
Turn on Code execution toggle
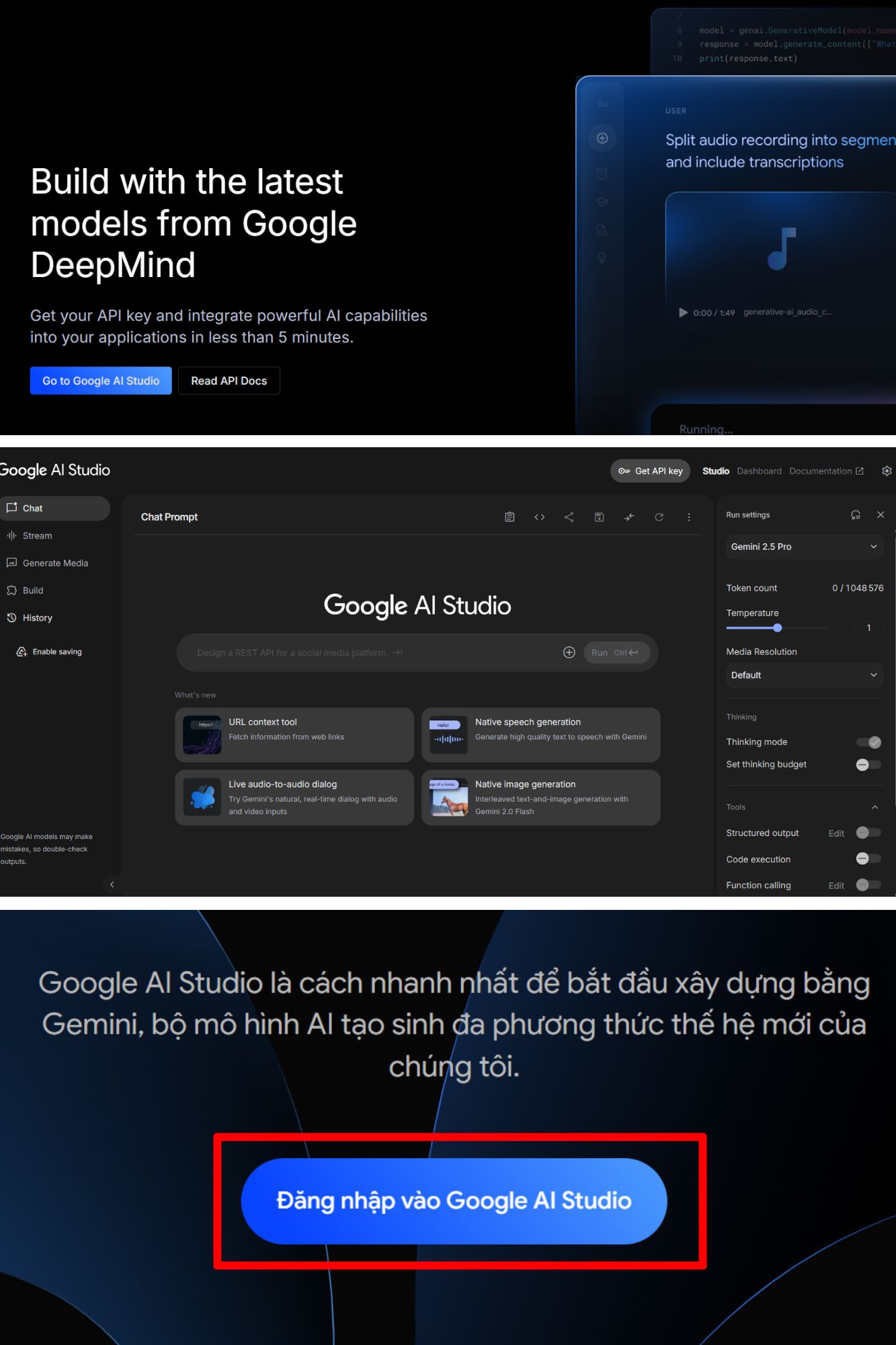[868, 859]
